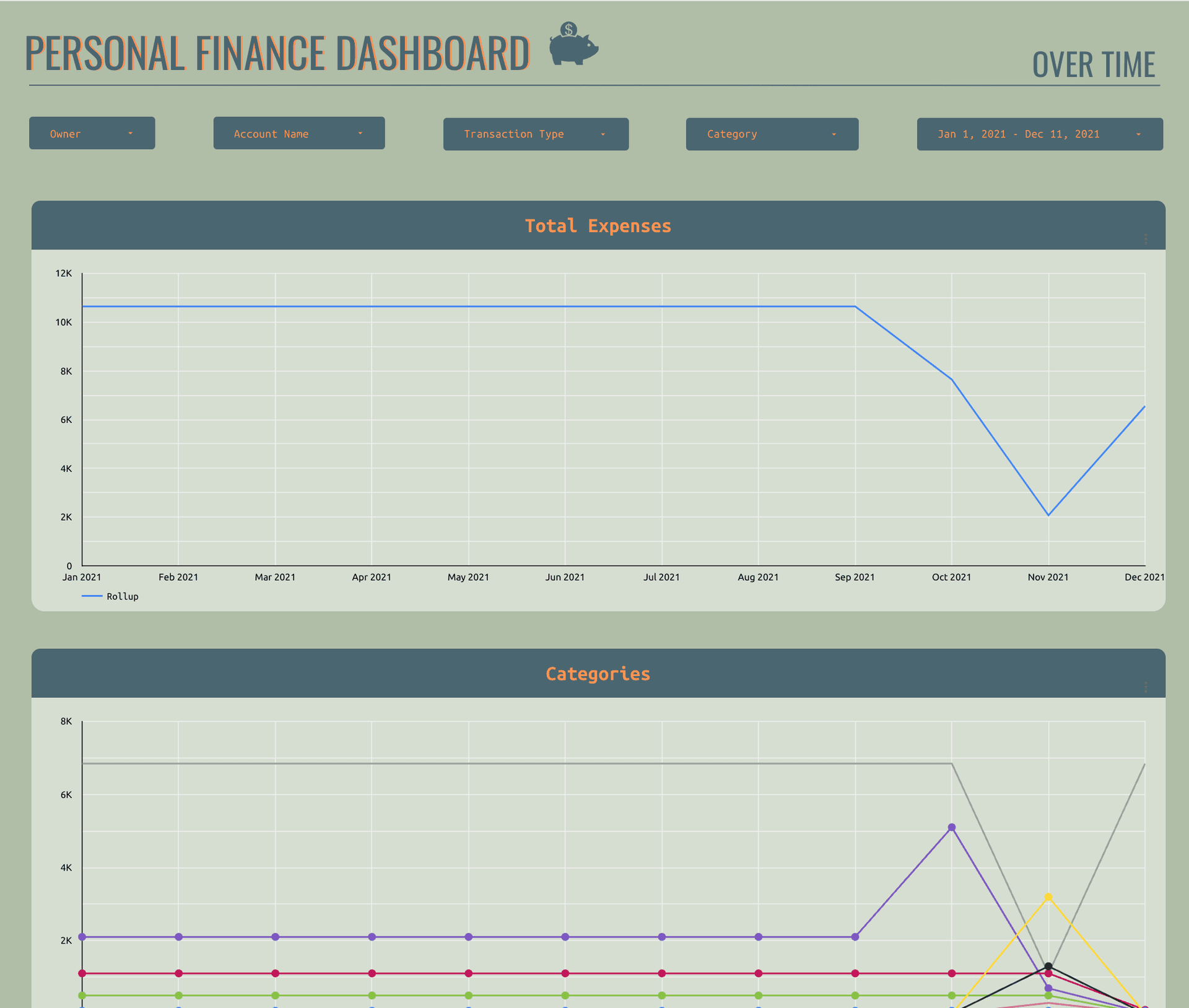Screen dimensions: 1189x1008
Task: Click the Personal Finance Dashboard title
Action: tap(277, 53)
